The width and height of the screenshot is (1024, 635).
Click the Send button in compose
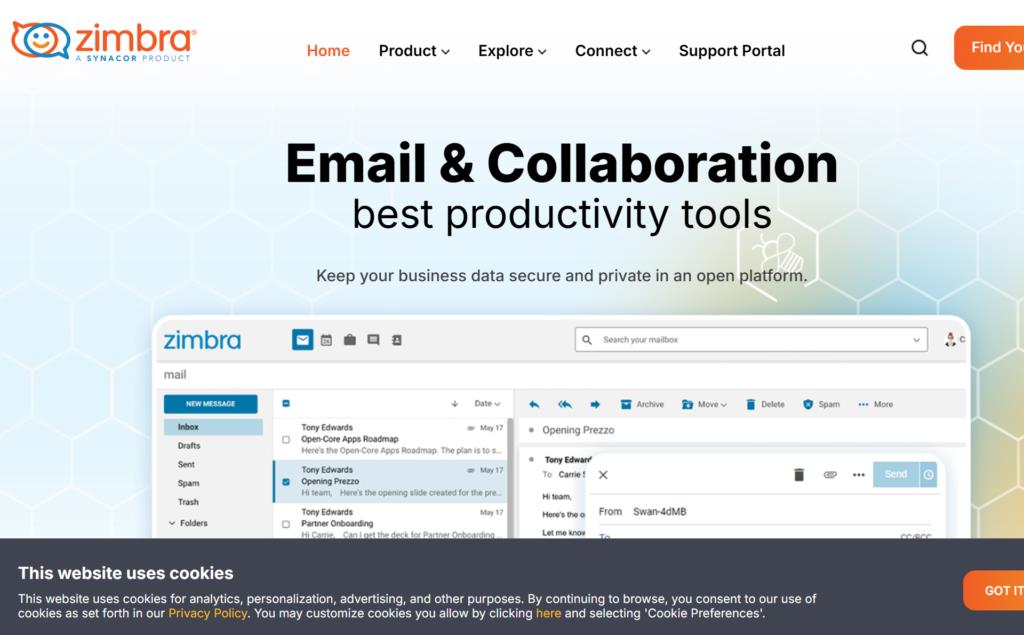[896, 475]
